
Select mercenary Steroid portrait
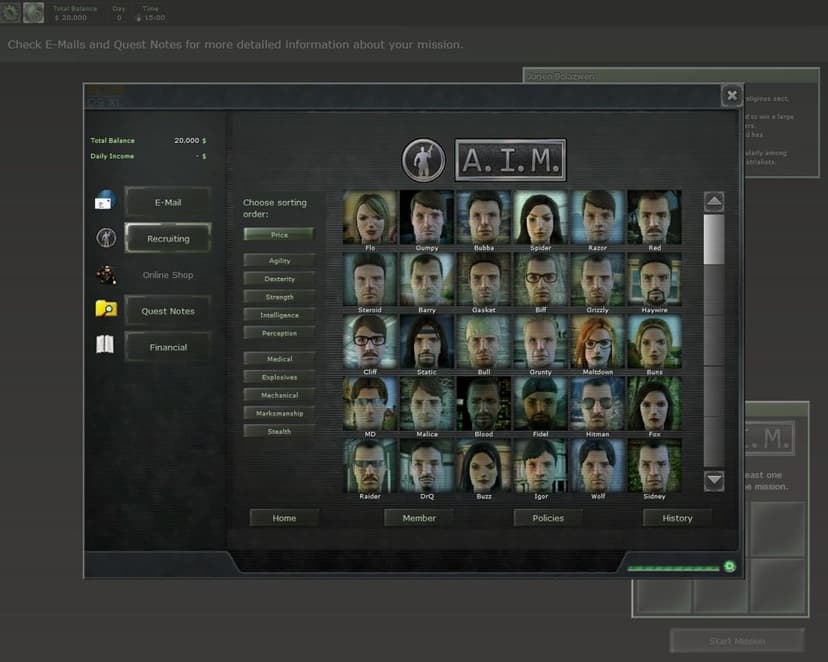coord(370,279)
